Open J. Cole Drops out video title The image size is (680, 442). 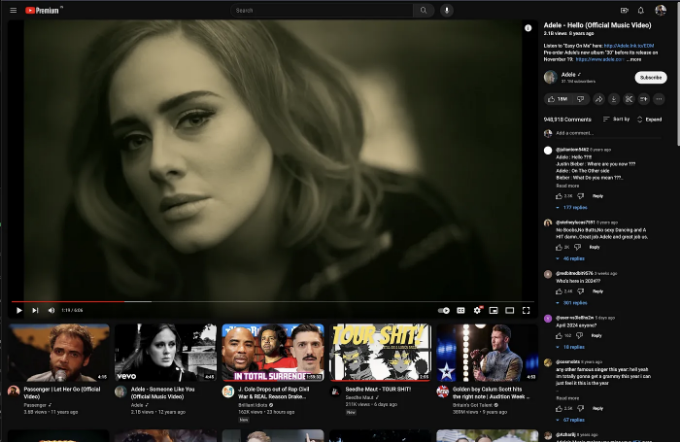[x=273, y=393]
